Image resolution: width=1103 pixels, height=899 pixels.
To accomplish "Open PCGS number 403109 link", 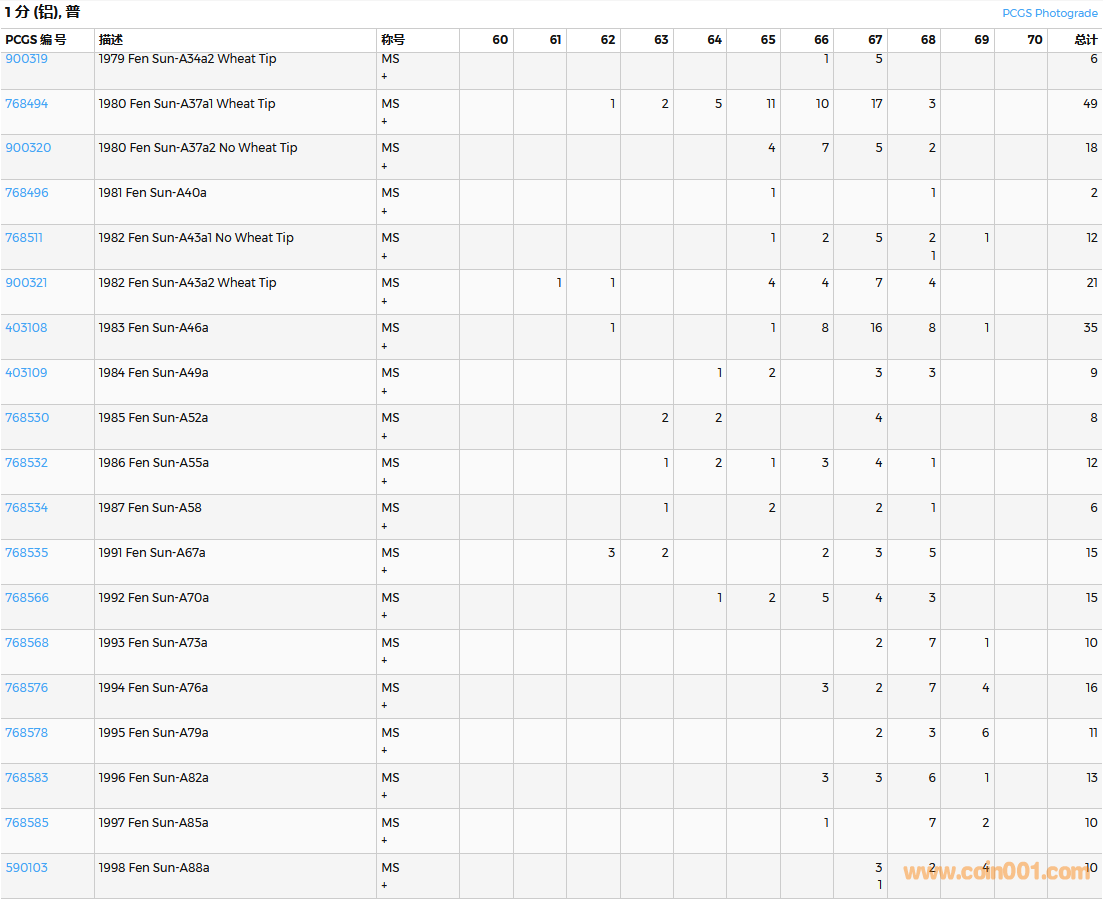I will pyautogui.click(x=27, y=373).
